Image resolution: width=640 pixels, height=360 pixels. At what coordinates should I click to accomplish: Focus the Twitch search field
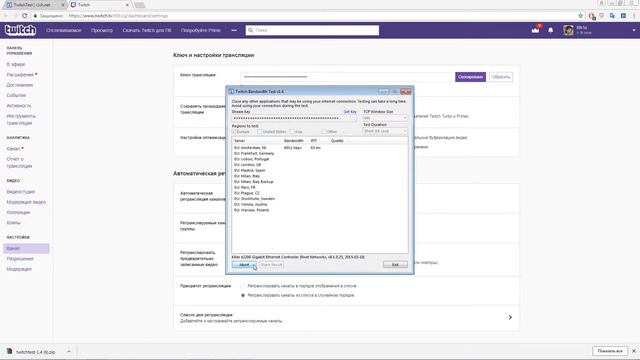tap(312, 30)
